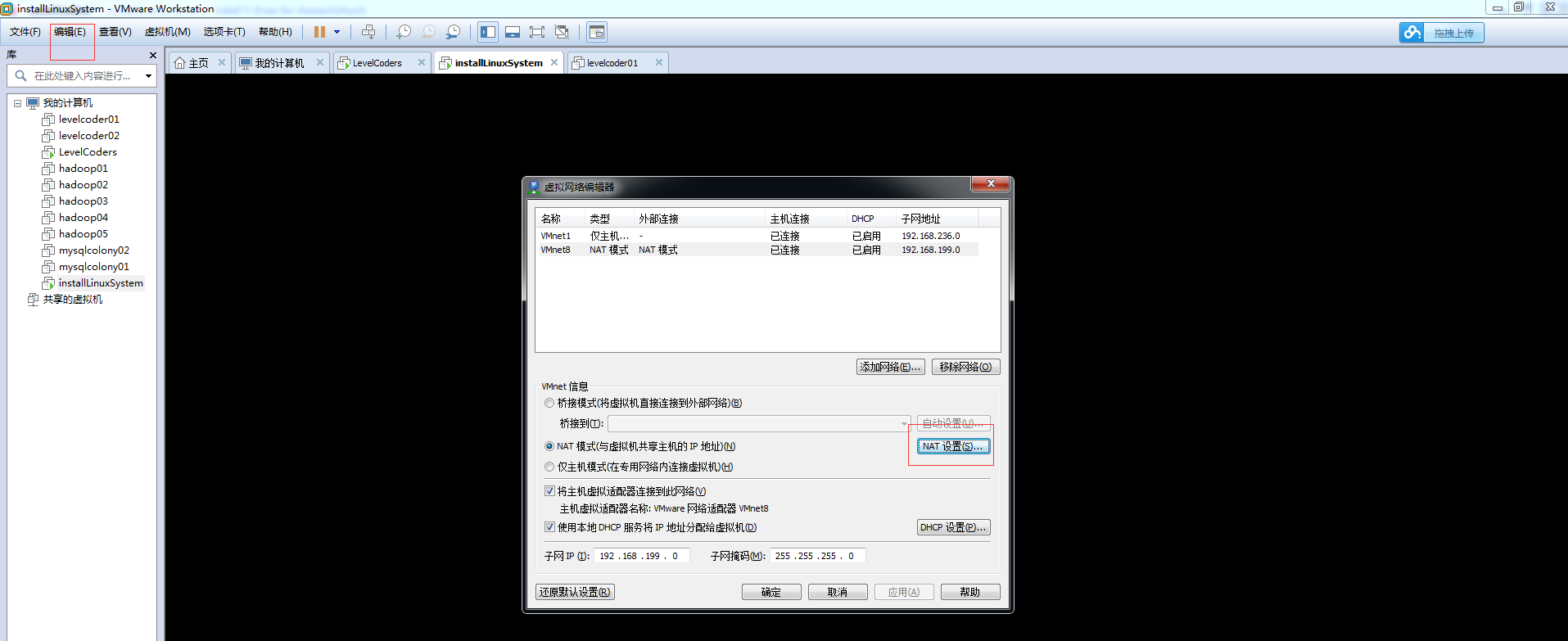Toggle 将主机虚拟适配器连接到此网络 checkbox
Image resolution: width=1568 pixels, height=641 pixels.
point(549,491)
